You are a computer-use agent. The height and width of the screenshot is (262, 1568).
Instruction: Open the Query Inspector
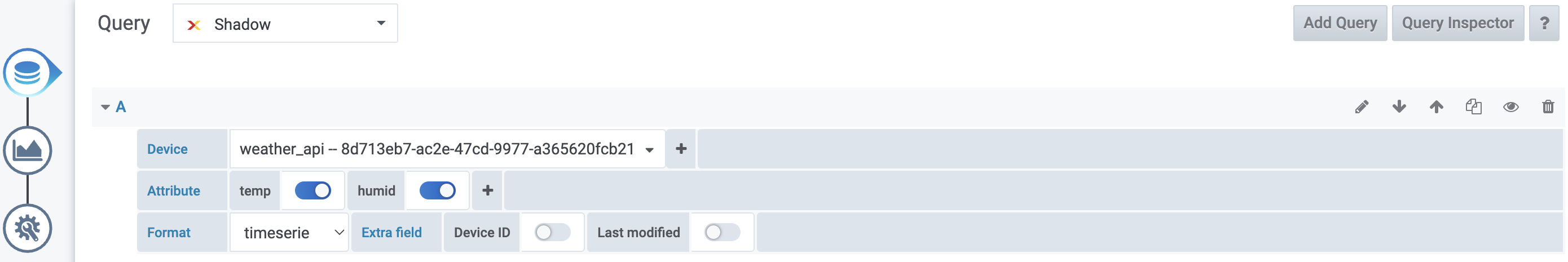click(x=1457, y=23)
